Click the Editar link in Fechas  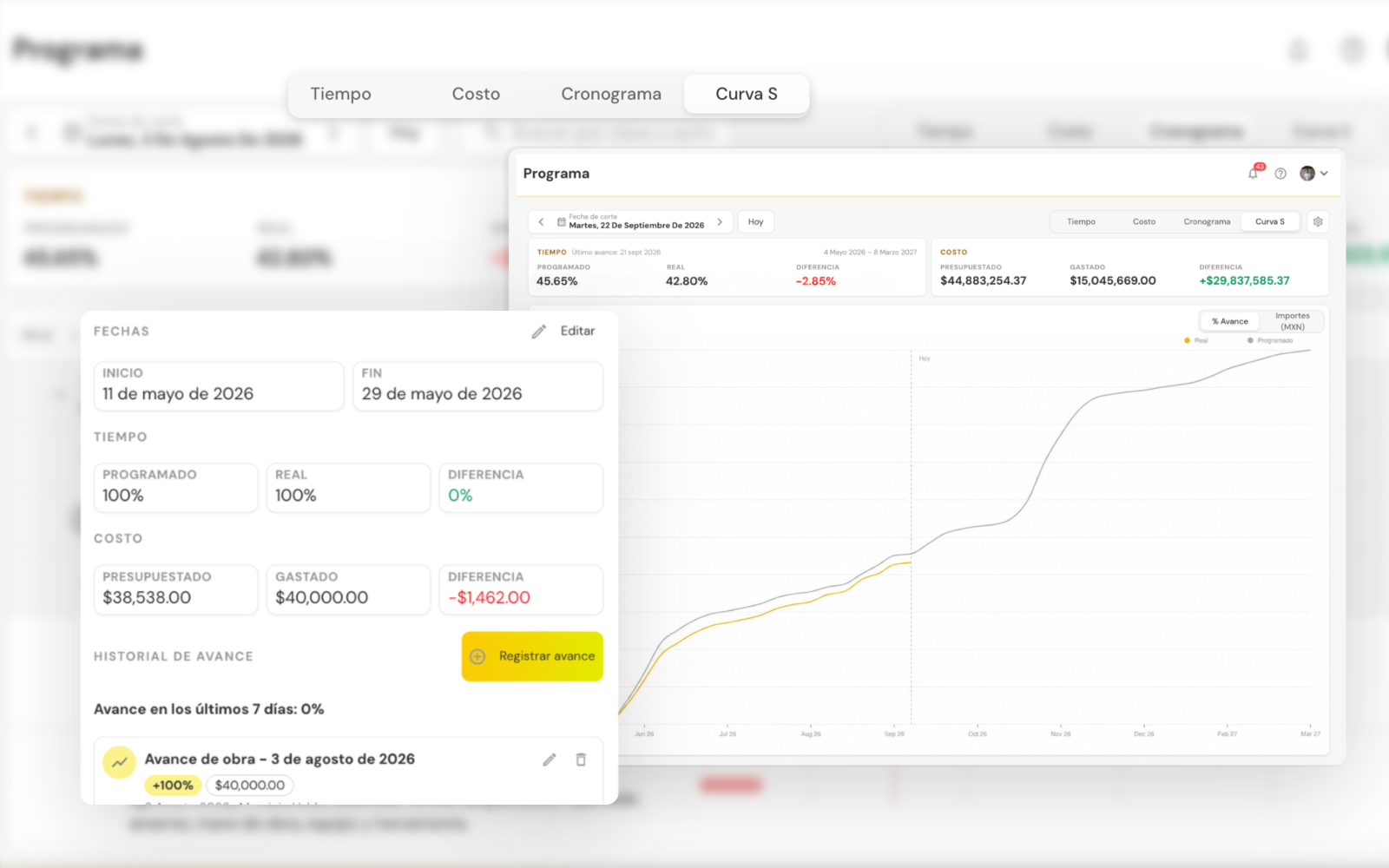coord(577,331)
